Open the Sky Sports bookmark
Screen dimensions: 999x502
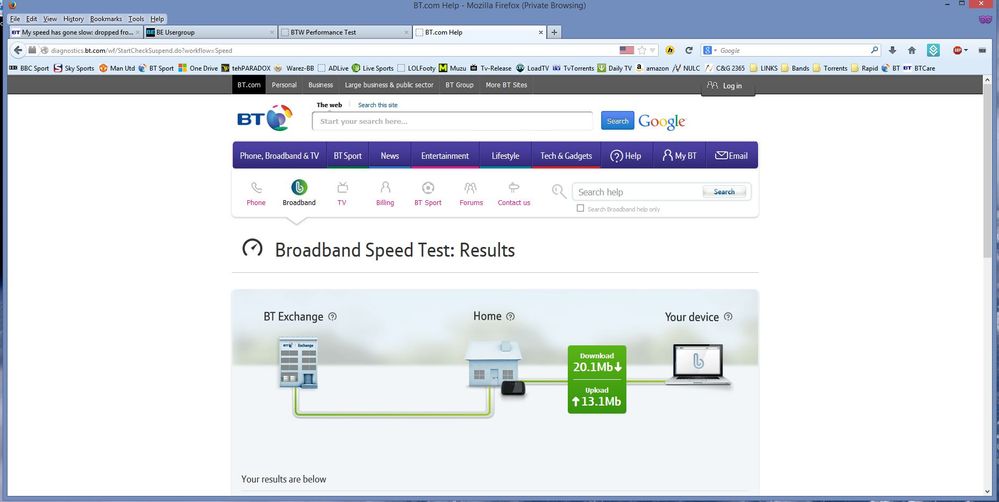coord(74,68)
